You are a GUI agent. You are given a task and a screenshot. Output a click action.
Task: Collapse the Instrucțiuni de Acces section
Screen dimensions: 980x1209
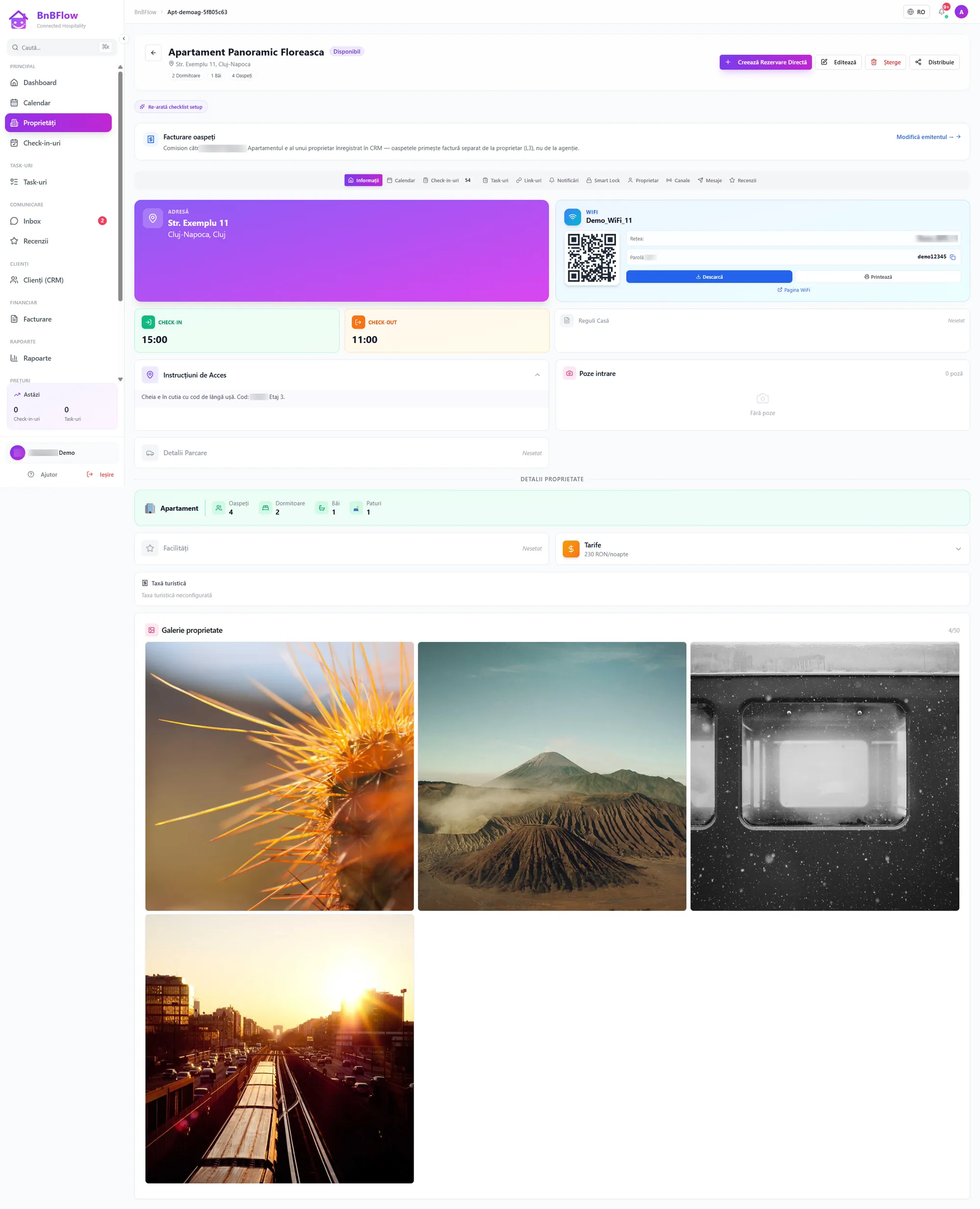coord(537,375)
